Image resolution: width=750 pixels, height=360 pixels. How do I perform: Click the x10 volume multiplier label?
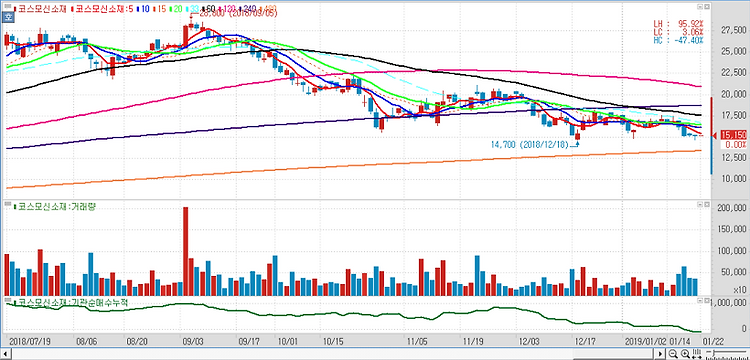(x=739, y=290)
